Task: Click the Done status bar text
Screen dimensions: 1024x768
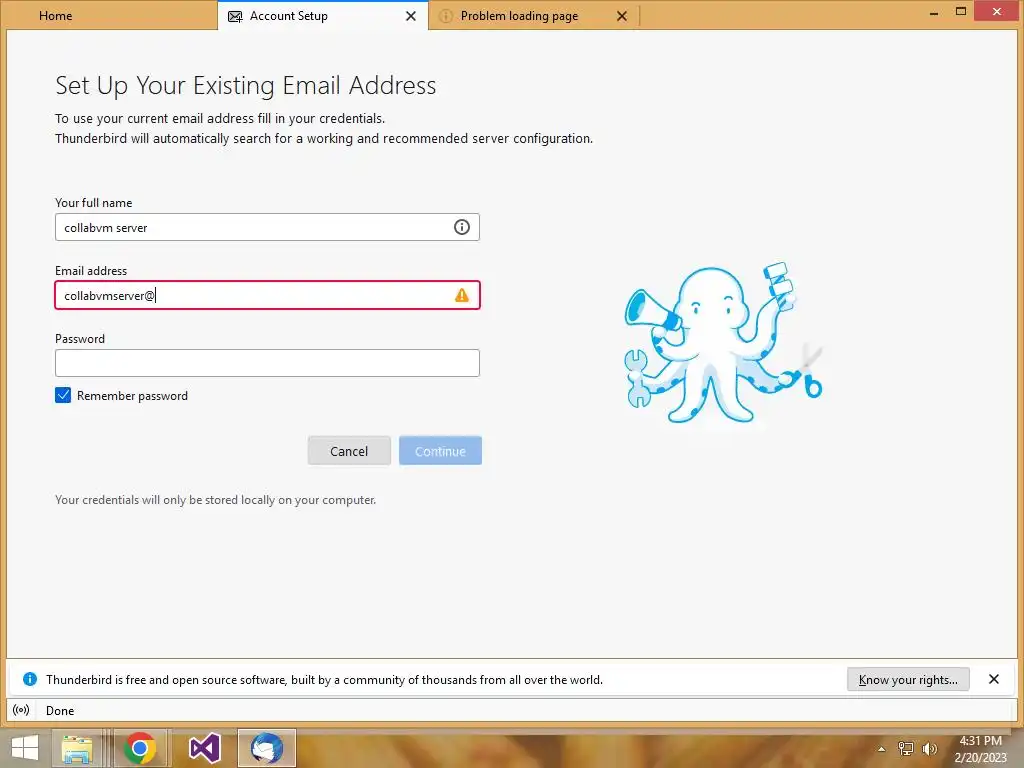Action: coord(59,711)
